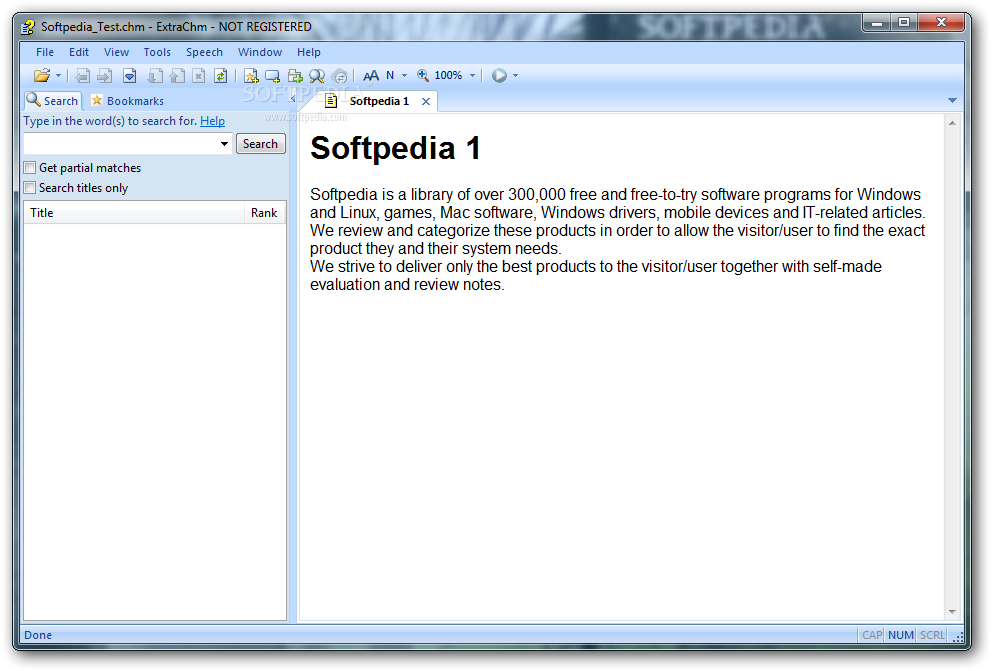The width and height of the screenshot is (992, 671).
Task: Click the SCRL status bar indicator
Action: (x=932, y=634)
